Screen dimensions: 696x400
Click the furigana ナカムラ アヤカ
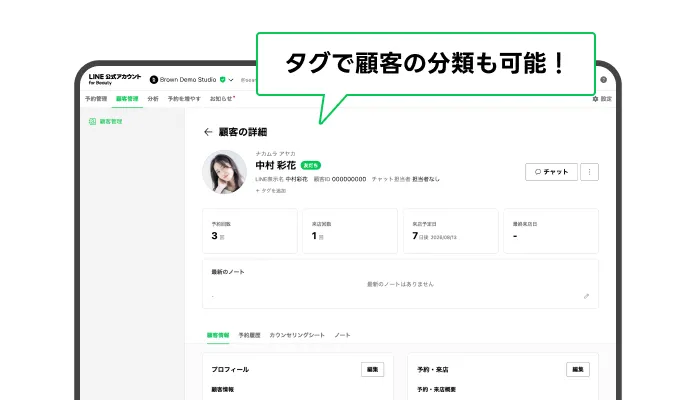click(x=275, y=154)
